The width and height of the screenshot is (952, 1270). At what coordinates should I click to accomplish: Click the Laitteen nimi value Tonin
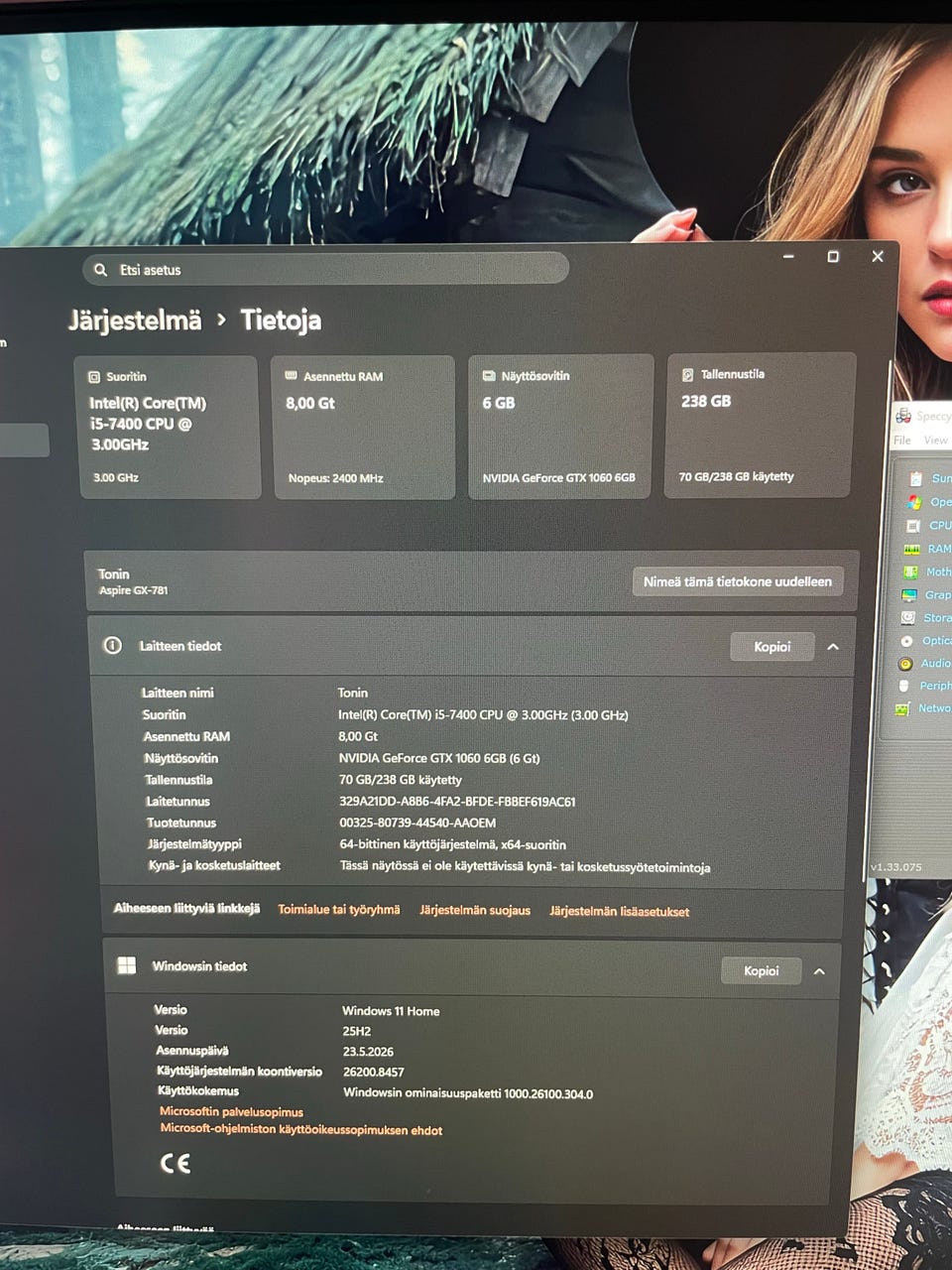tap(352, 693)
